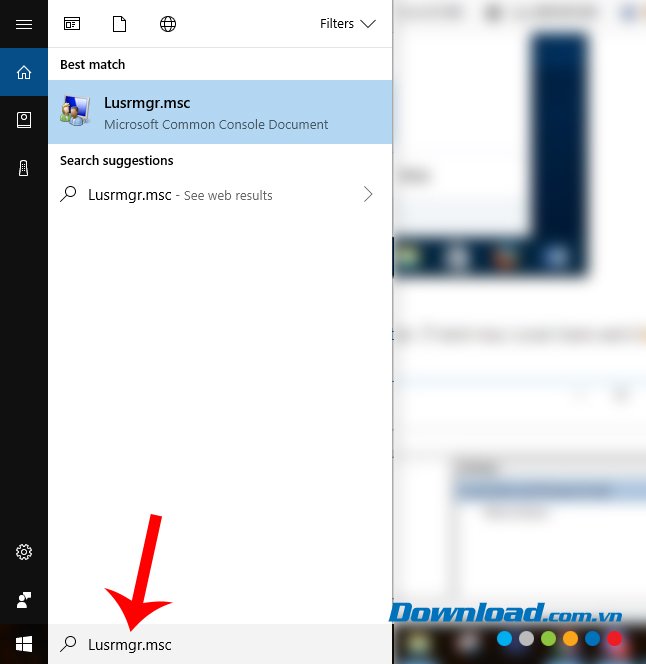Open the Notebook icon in sidebar
The height and width of the screenshot is (664, 646).
tap(24, 120)
